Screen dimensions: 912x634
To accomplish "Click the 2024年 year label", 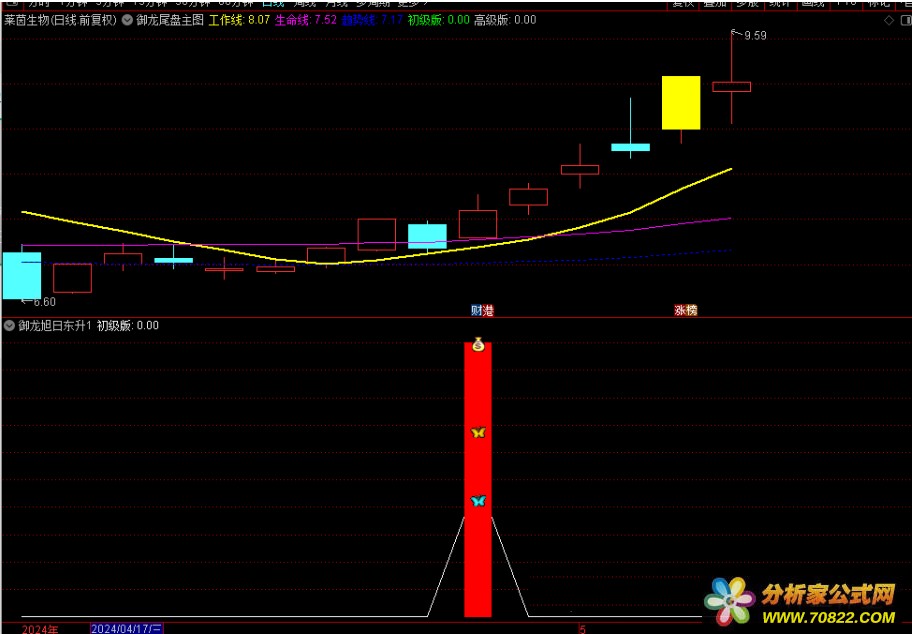I will [40, 629].
